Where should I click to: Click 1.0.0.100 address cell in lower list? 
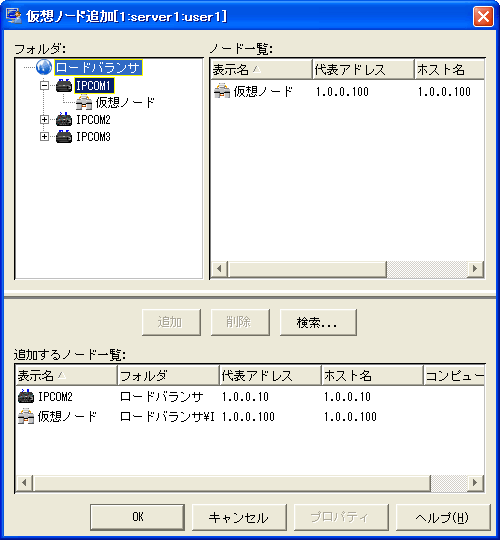248,417
